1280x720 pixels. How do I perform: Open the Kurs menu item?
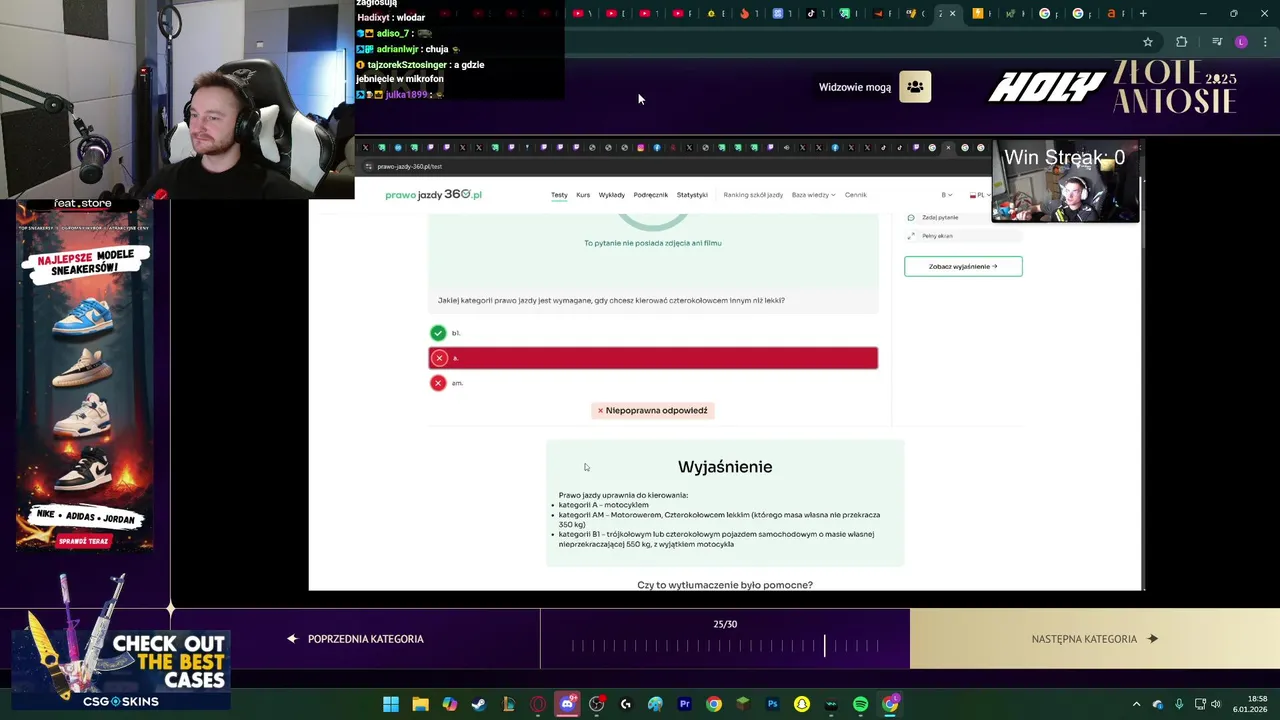[x=583, y=195]
